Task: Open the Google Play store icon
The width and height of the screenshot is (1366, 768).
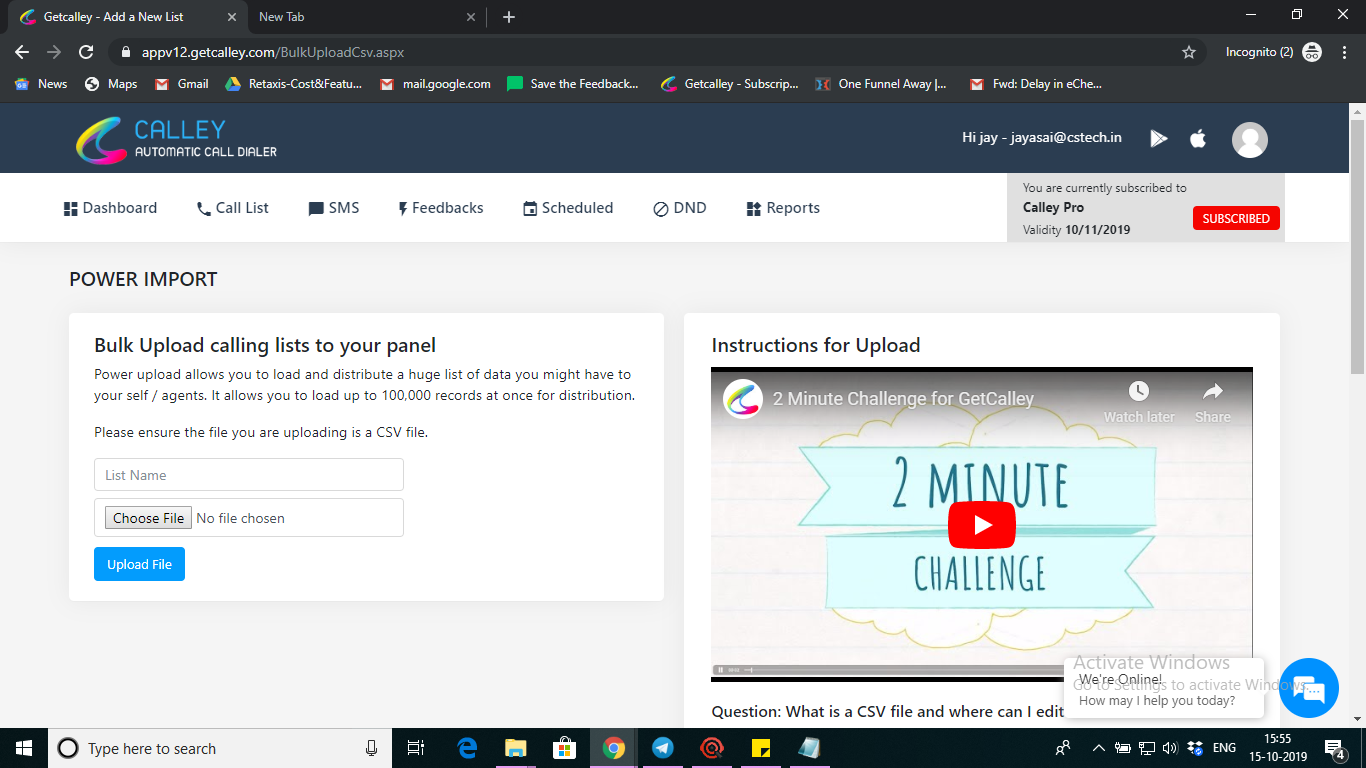Action: tap(1159, 138)
